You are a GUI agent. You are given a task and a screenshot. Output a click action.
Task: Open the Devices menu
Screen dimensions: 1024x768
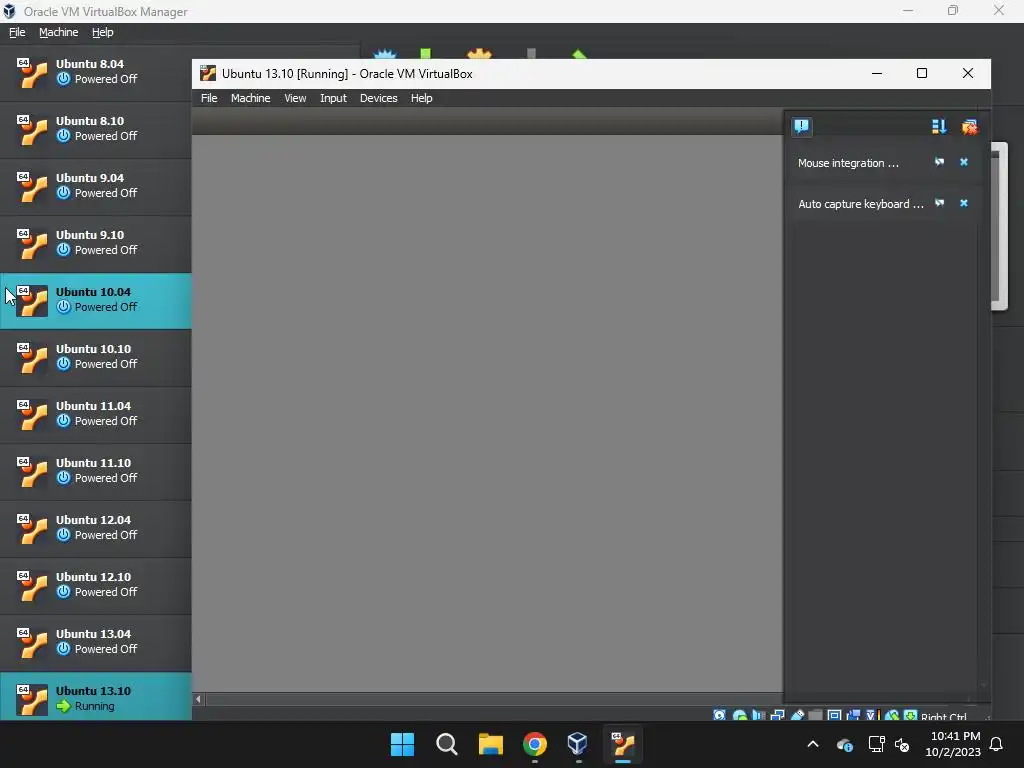378,98
